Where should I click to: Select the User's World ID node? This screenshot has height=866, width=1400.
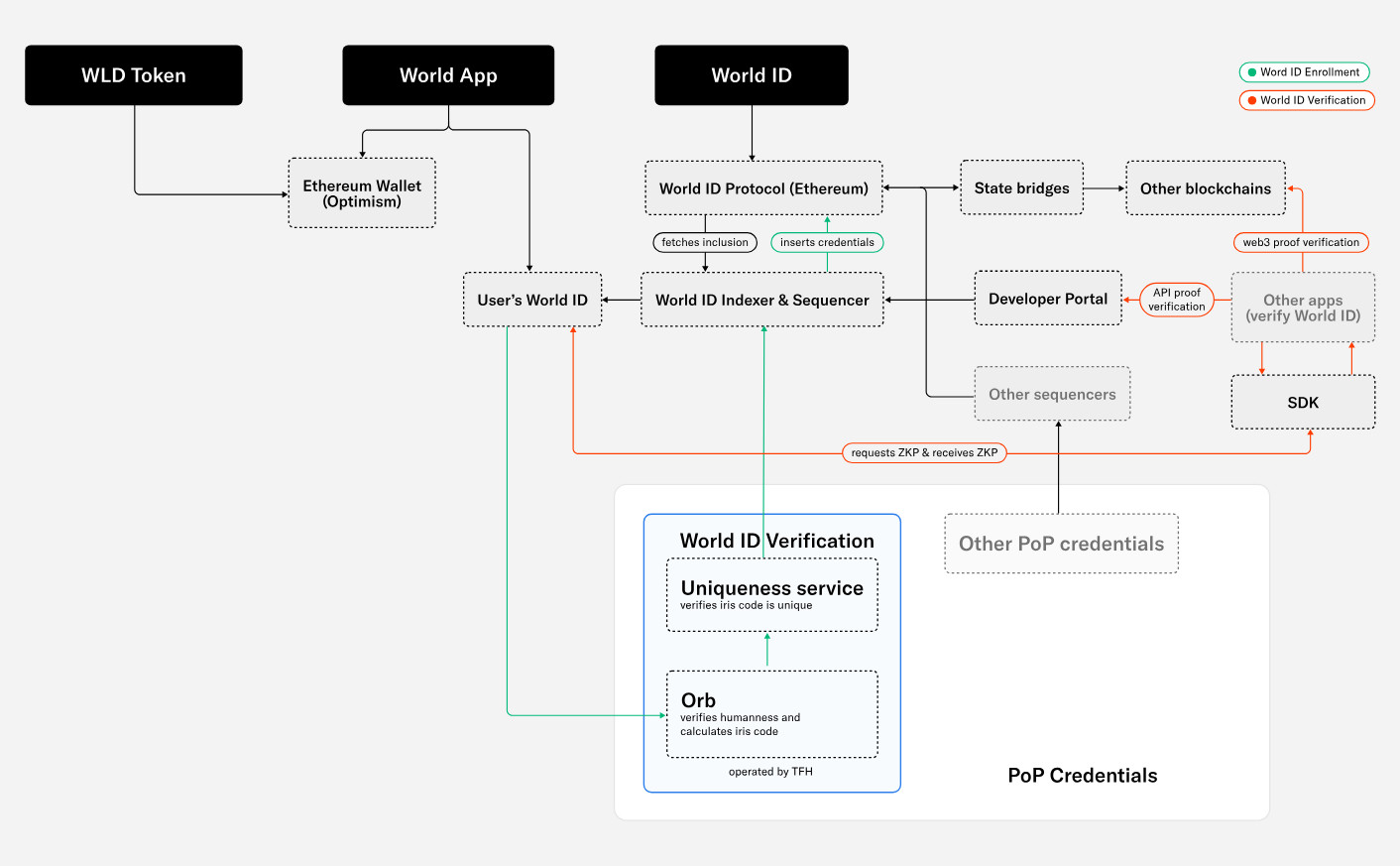pyautogui.click(x=532, y=300)
